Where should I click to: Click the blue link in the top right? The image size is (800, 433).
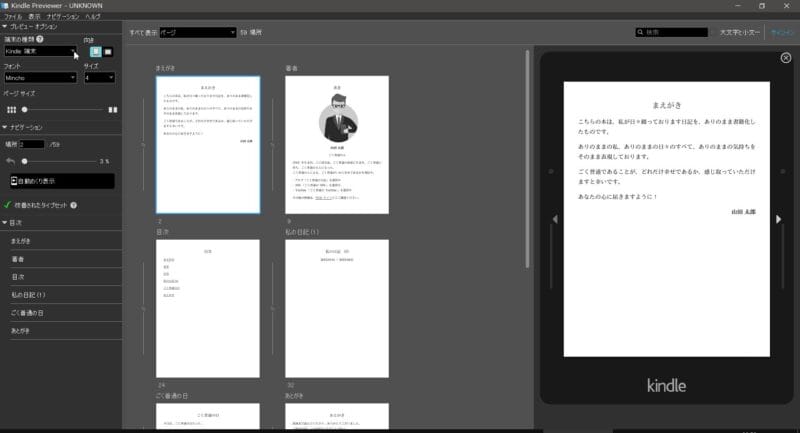coord(782,32)
